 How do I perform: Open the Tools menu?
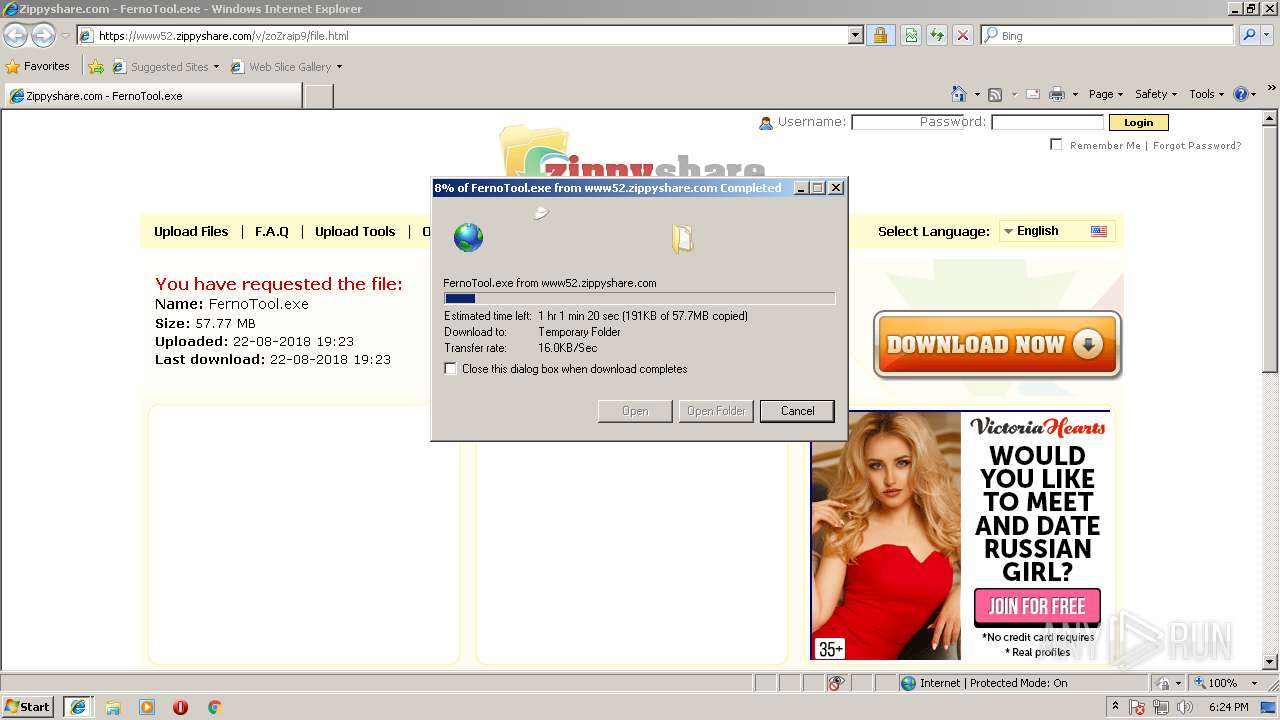coord(1206,94)
